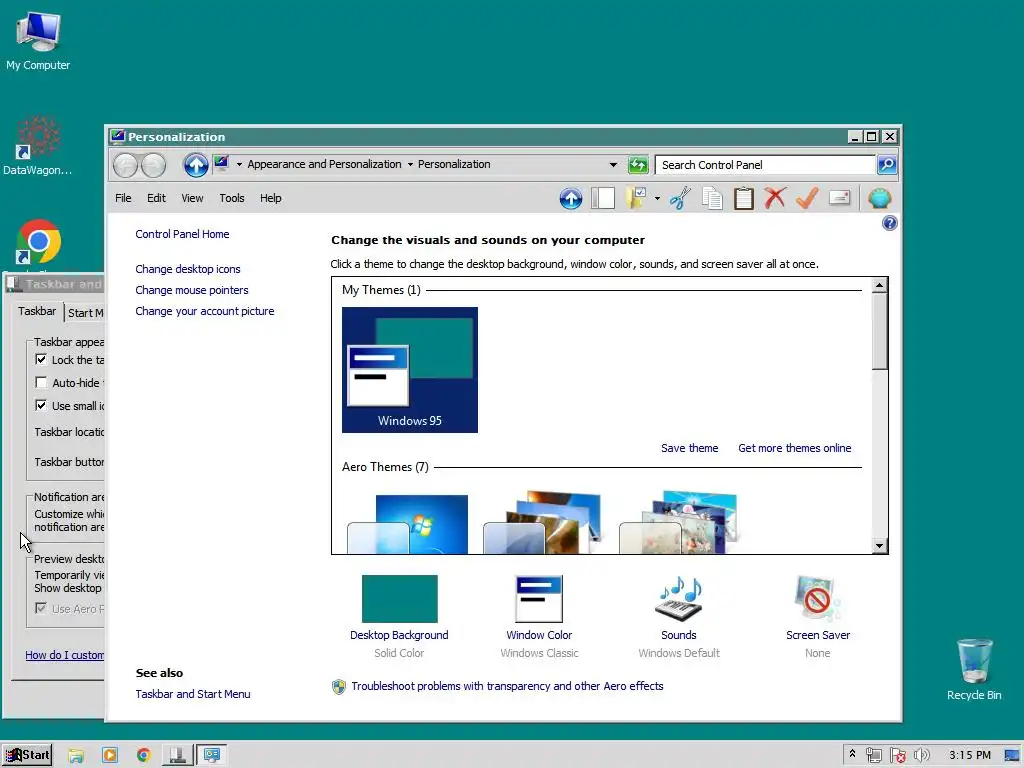Open the Help menu
1024x768 pixels.
coord(270,198)
